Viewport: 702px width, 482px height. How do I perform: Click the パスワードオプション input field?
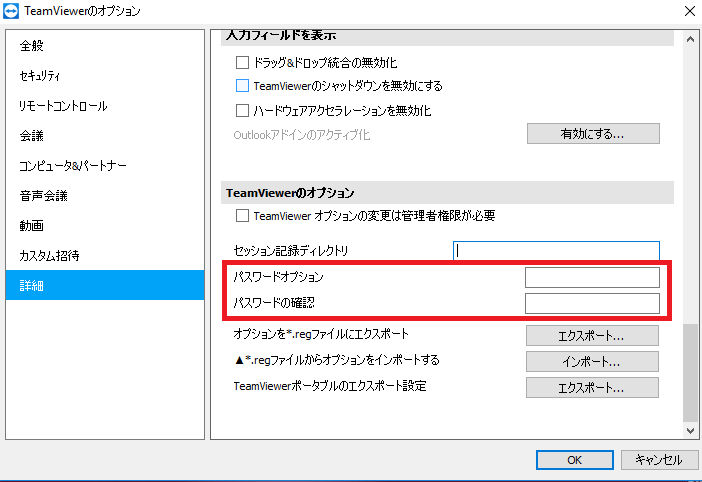point(592,277)
